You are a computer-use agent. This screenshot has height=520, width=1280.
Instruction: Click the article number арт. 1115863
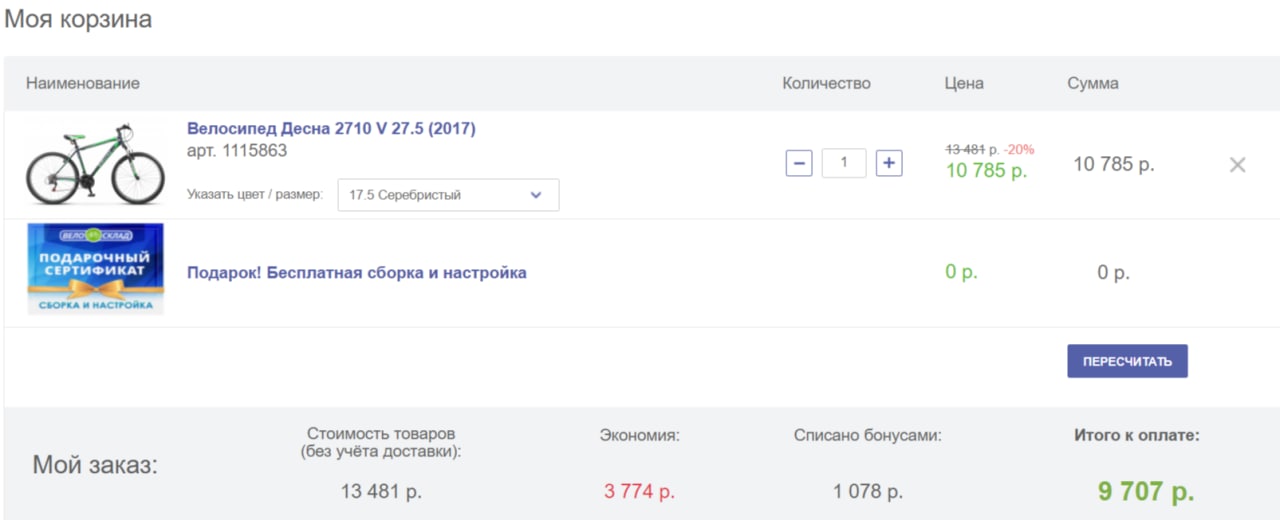pyautogui.click(x=237, y=151)
